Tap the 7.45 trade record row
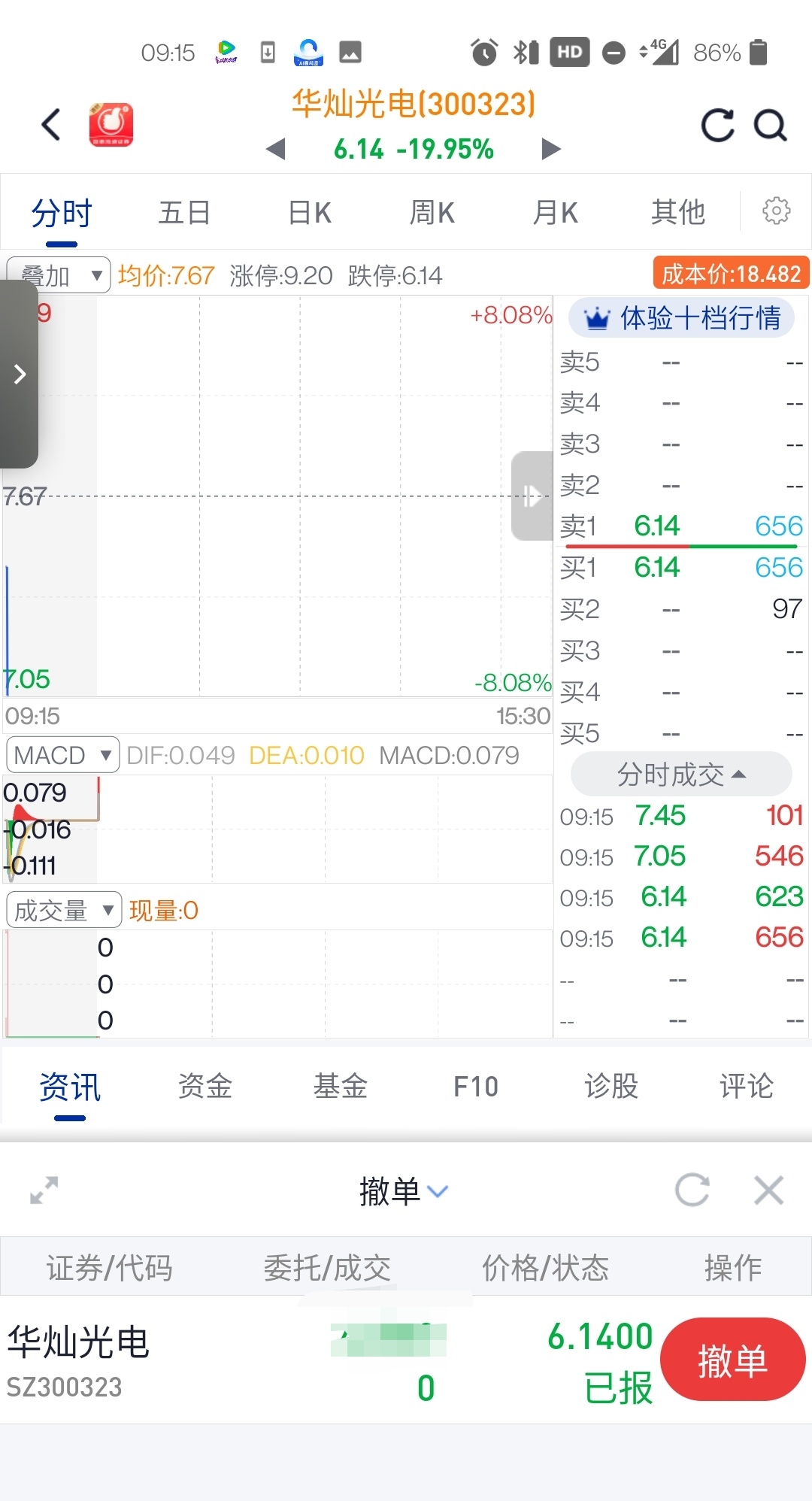 (x=681, y=816)
